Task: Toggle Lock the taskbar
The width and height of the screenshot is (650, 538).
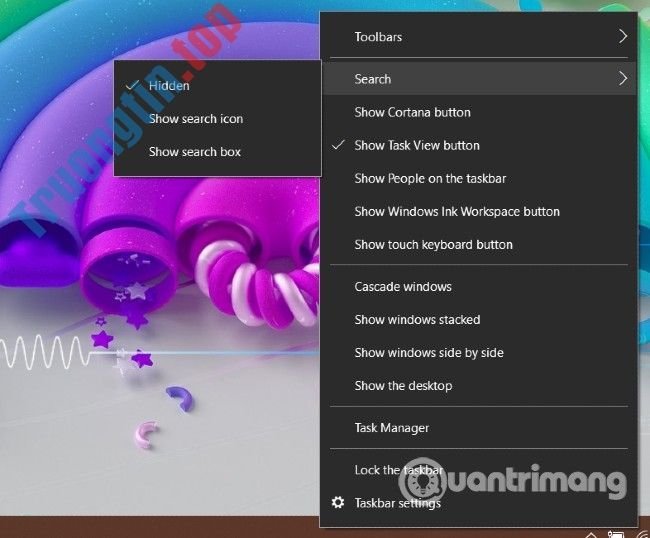Action: point(398,470)
